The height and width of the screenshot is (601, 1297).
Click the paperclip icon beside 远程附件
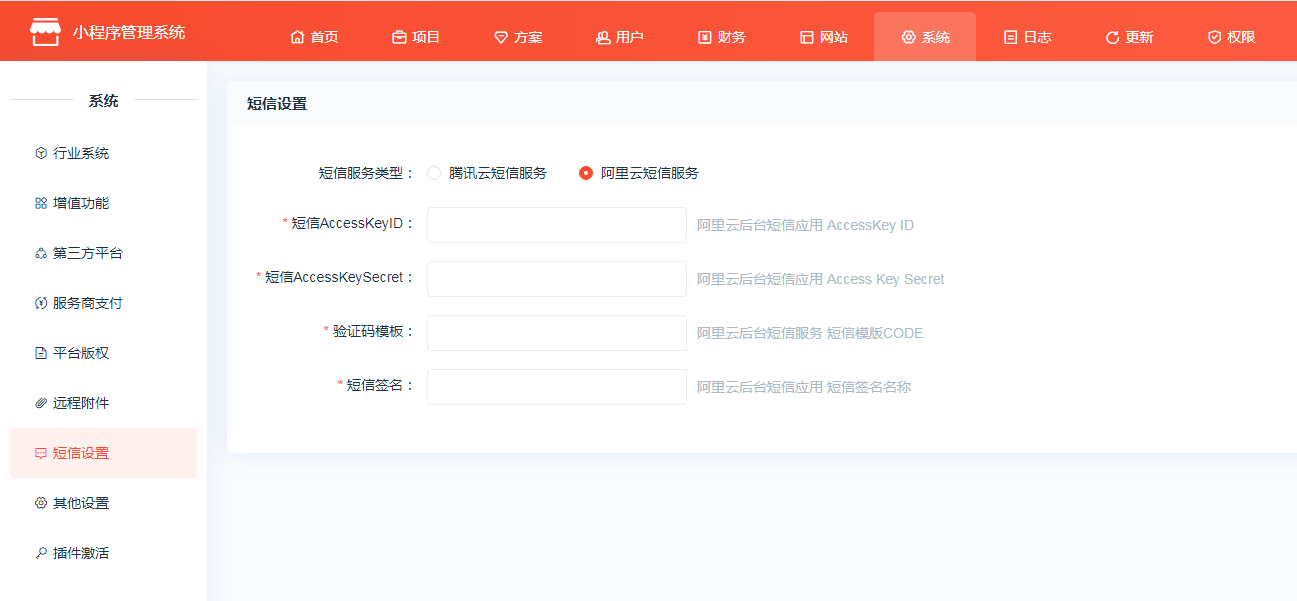pyautogui.click(x=41, y=403)
